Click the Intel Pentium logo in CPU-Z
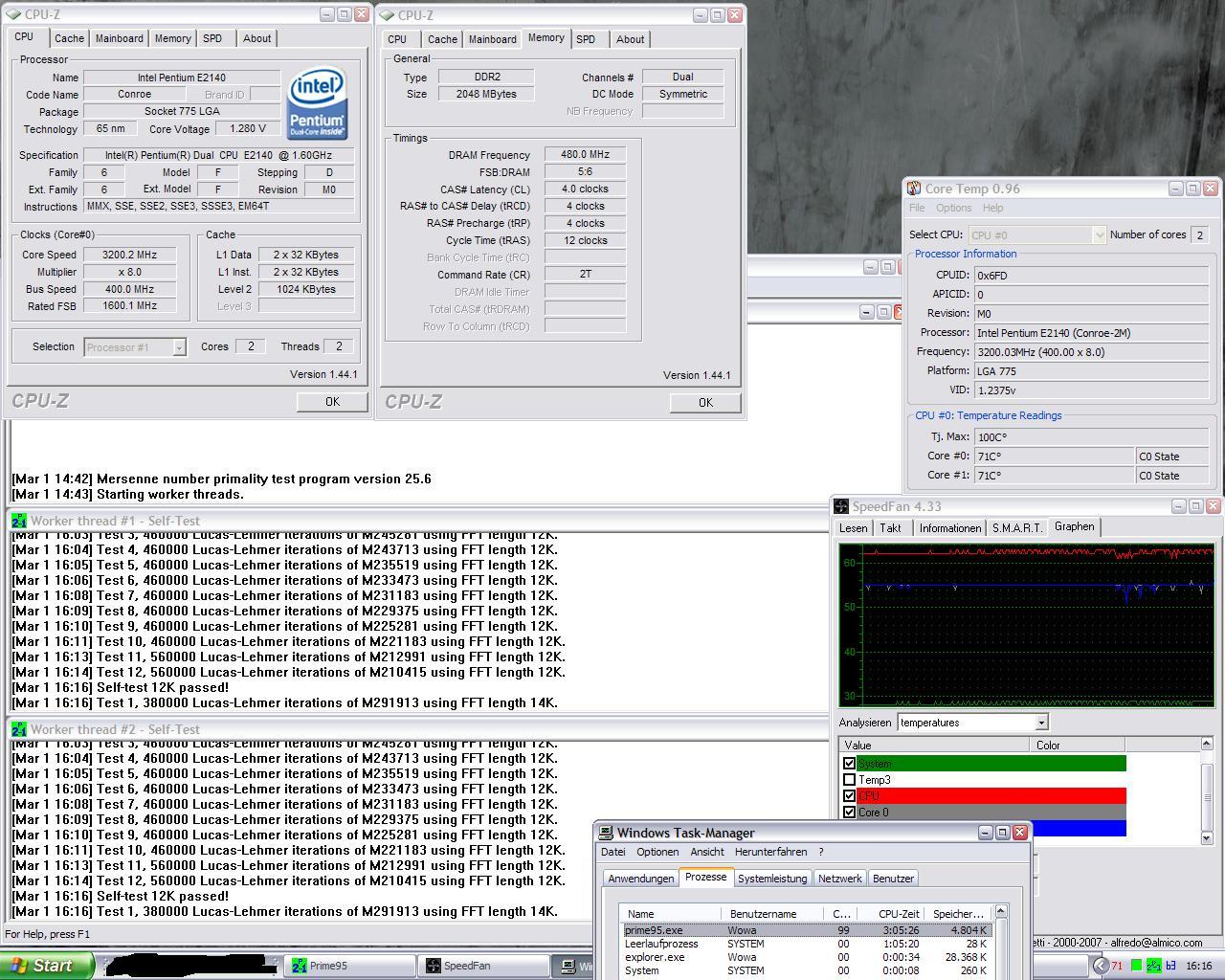The width and height of the screenshot is (1225, 980). click(318, 103)
